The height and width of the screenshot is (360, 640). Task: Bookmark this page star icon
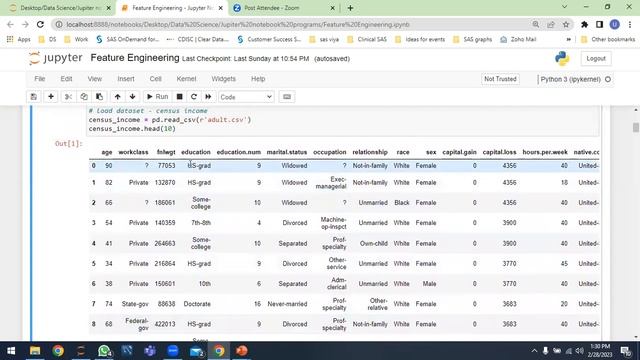click(566, 24)
